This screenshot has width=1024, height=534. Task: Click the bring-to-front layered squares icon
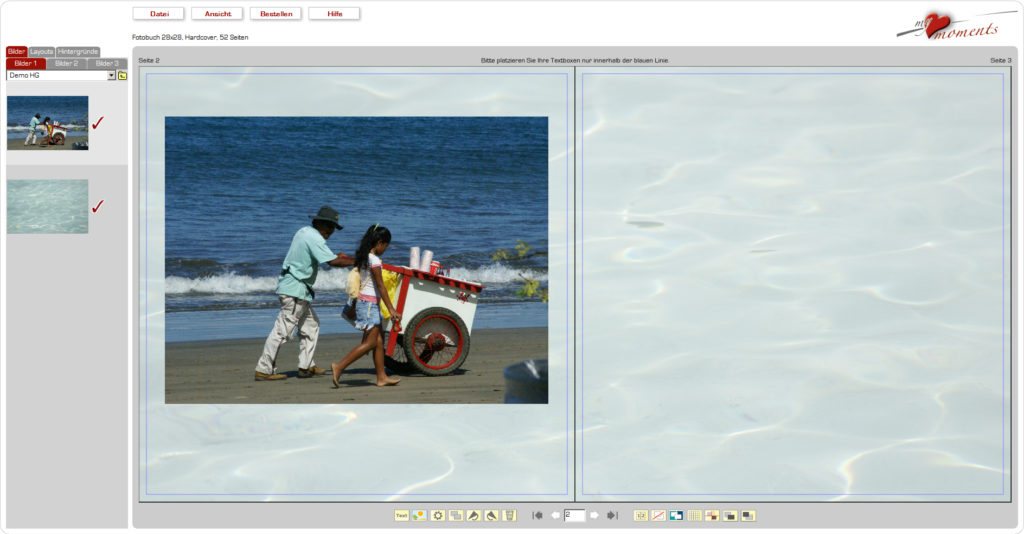(x=730, y=516)
